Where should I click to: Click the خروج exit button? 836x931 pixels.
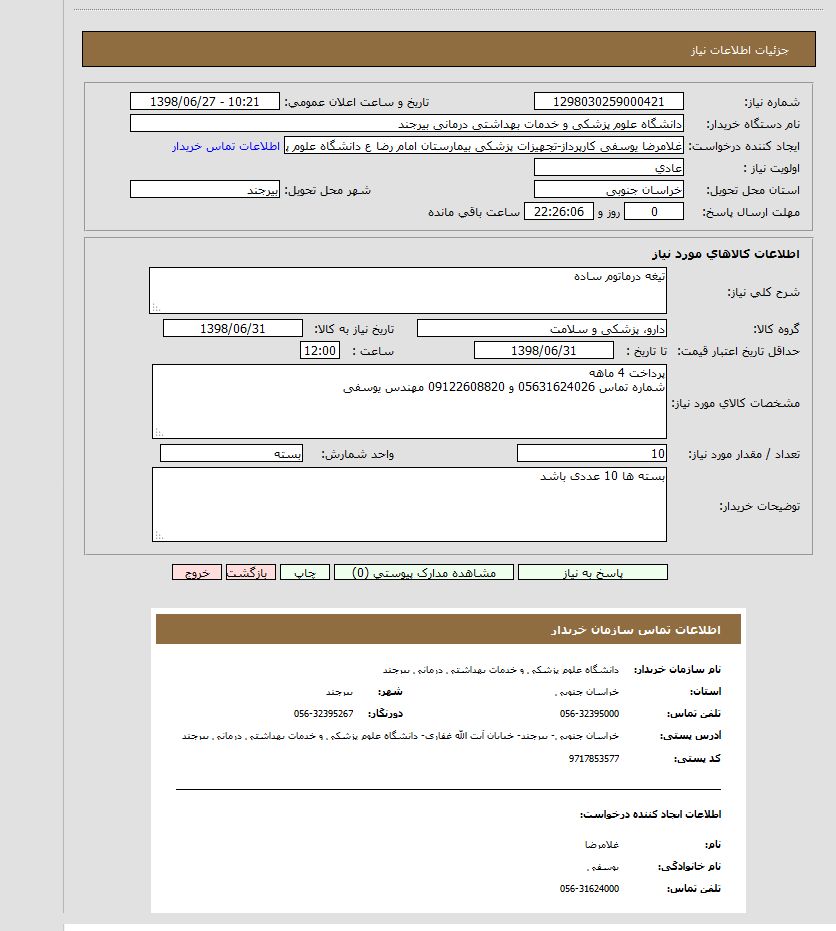197,573
